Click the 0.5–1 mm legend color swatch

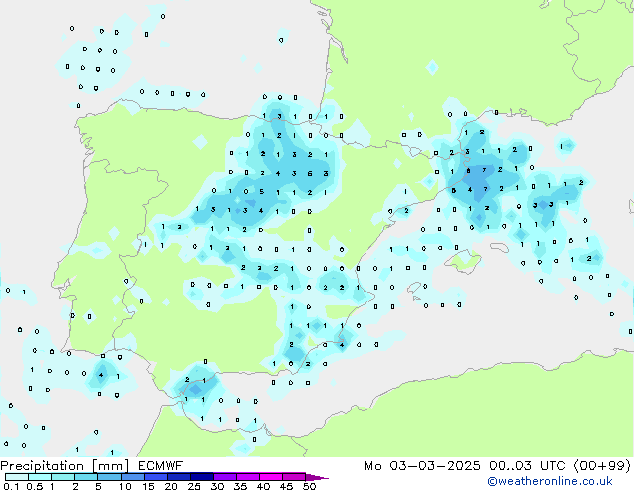40,477
